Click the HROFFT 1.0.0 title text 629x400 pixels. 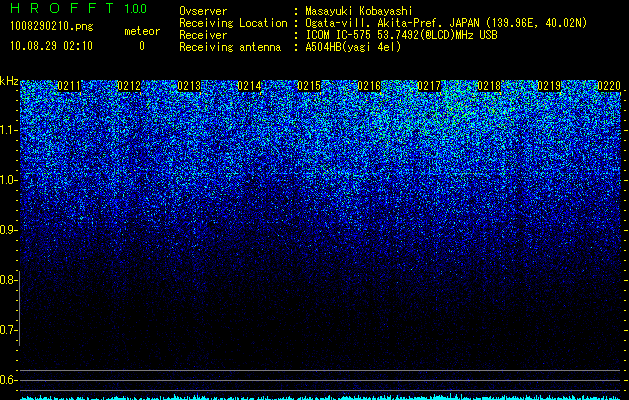(79, 8)
